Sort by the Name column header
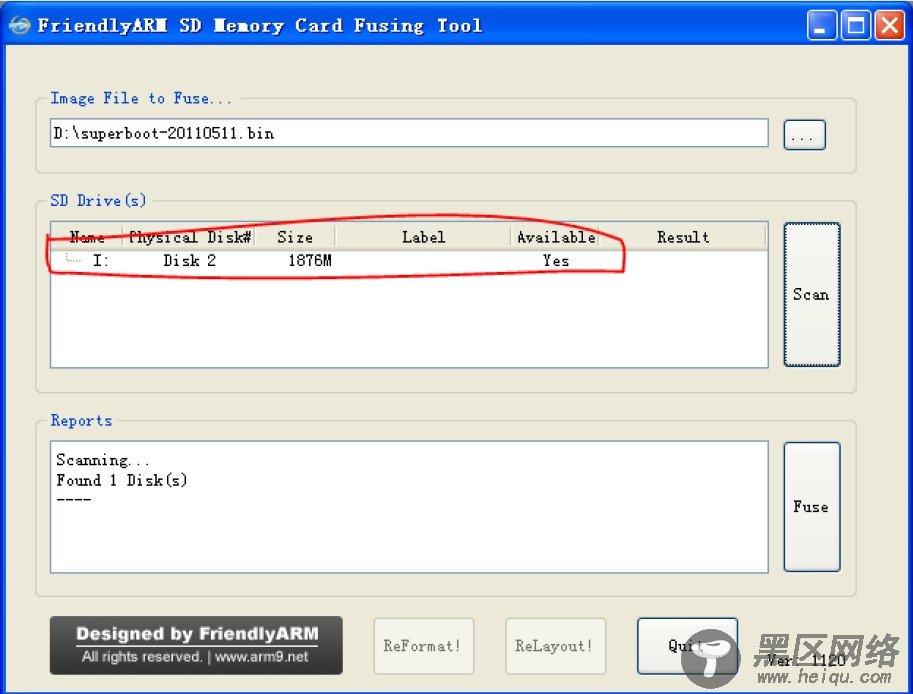Viewport: 913px width, 694px height. point(87,237)
